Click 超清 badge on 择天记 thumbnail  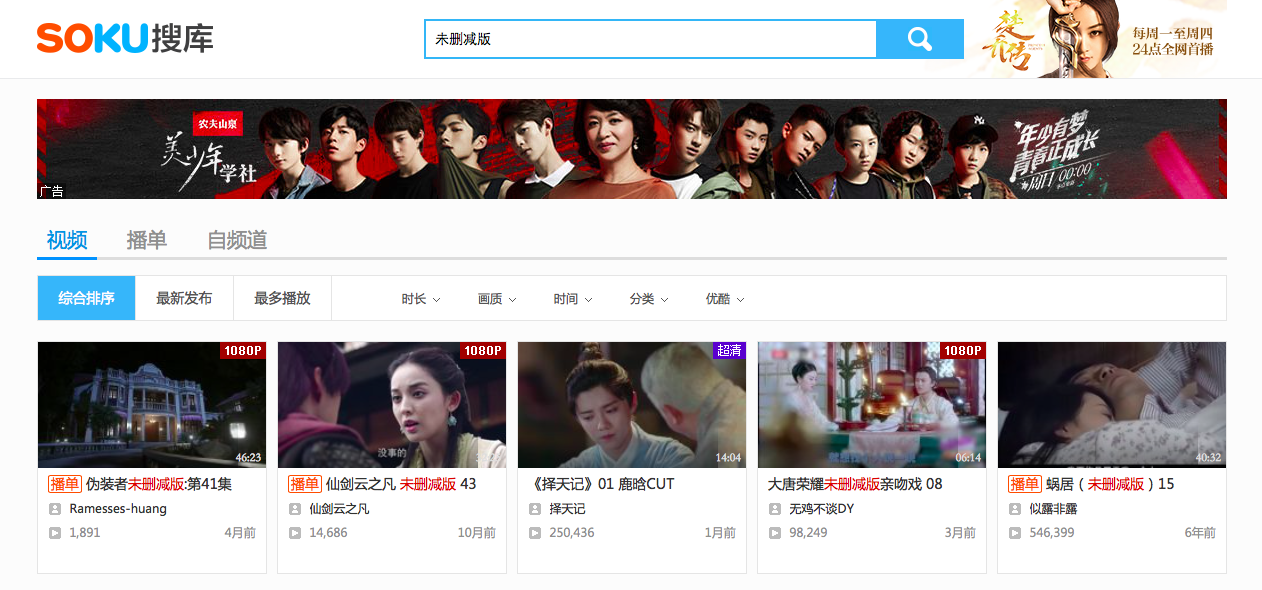tap(729, 351)
